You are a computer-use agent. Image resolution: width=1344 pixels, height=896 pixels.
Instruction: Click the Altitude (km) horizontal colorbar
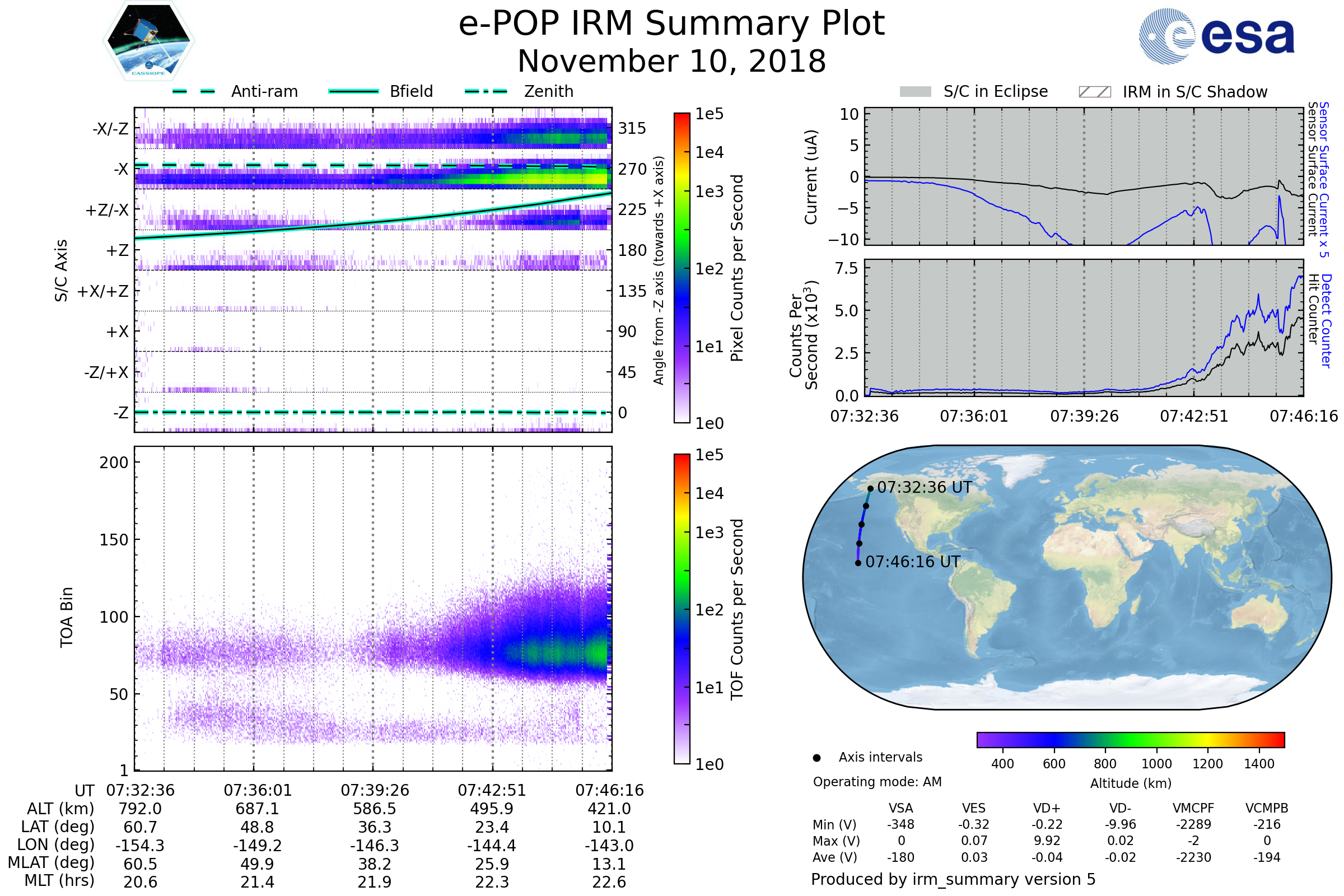coord(1130,739)
